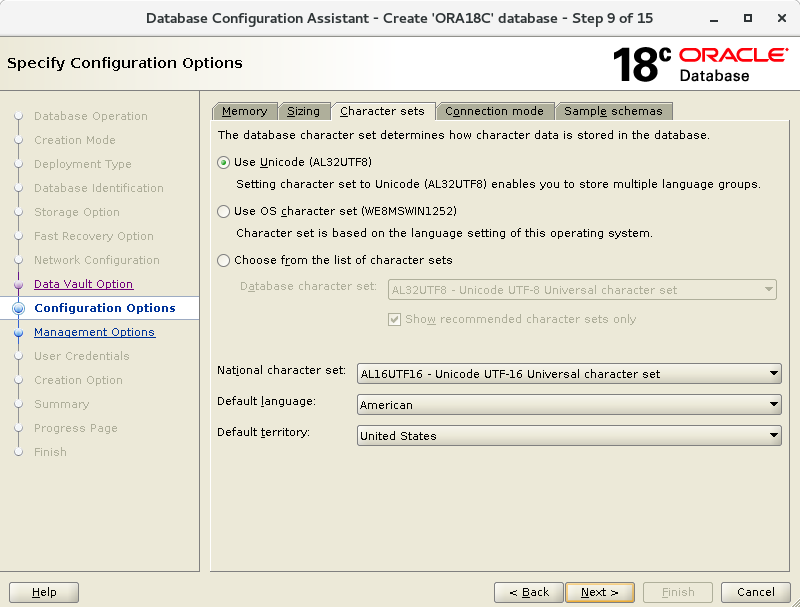The width and height of the screenshot is (800, 607).
Task: Click the User Credentials step label
Action: (82, 356)
